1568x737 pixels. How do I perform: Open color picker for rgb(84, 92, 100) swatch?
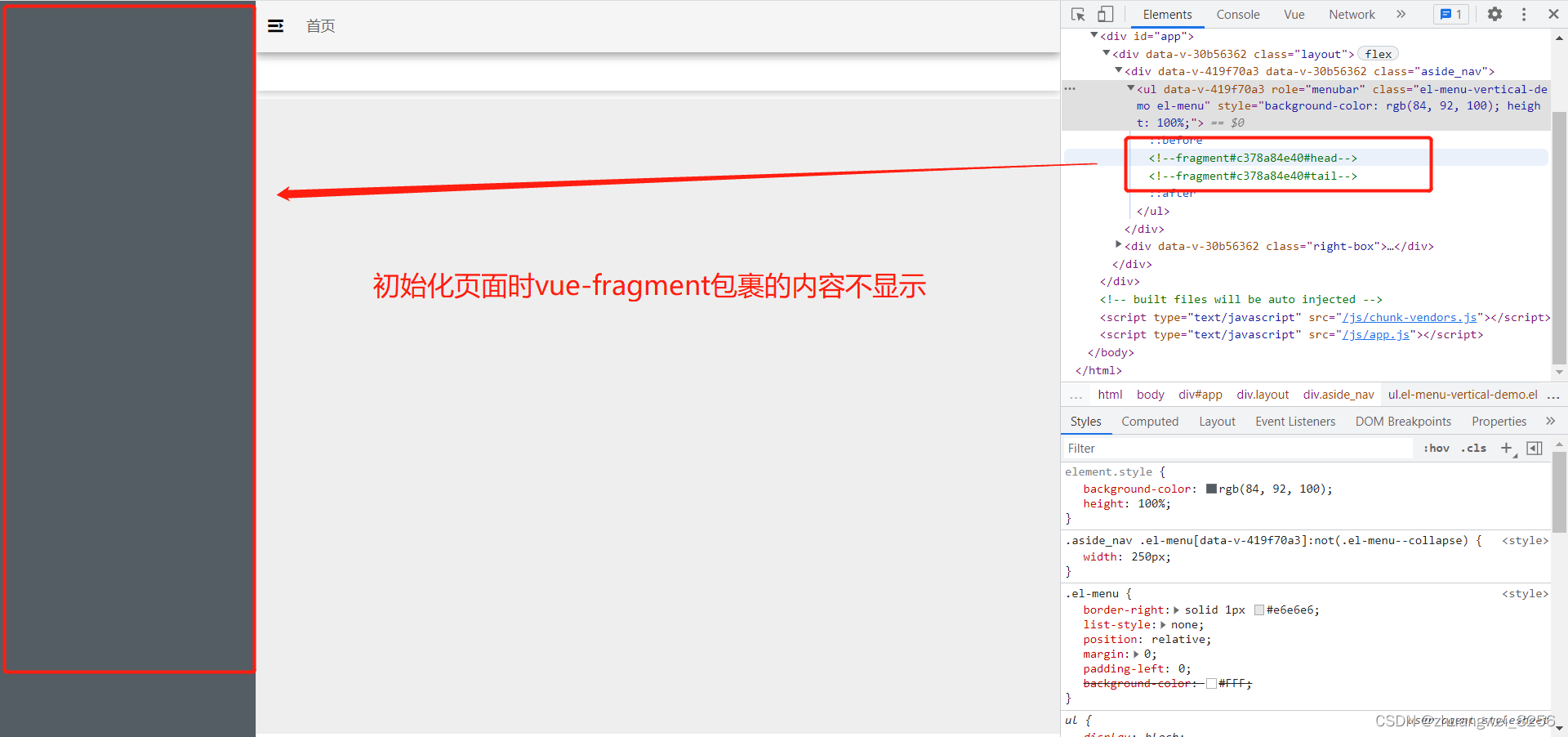coord(1212,489)
